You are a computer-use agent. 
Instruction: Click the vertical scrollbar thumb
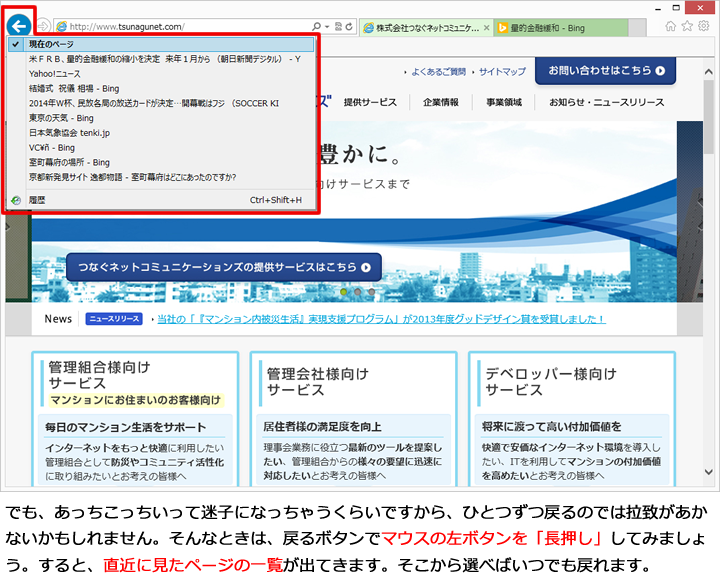[x=709, y=116]
